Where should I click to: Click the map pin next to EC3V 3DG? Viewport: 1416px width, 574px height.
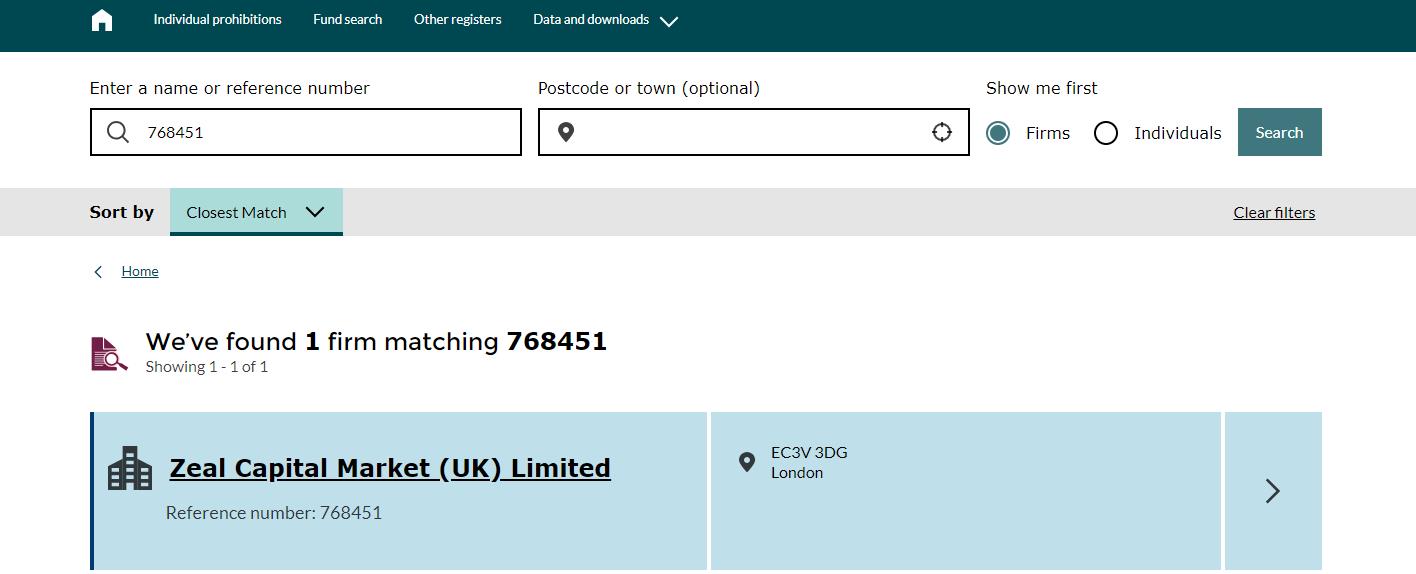(747, 462)
